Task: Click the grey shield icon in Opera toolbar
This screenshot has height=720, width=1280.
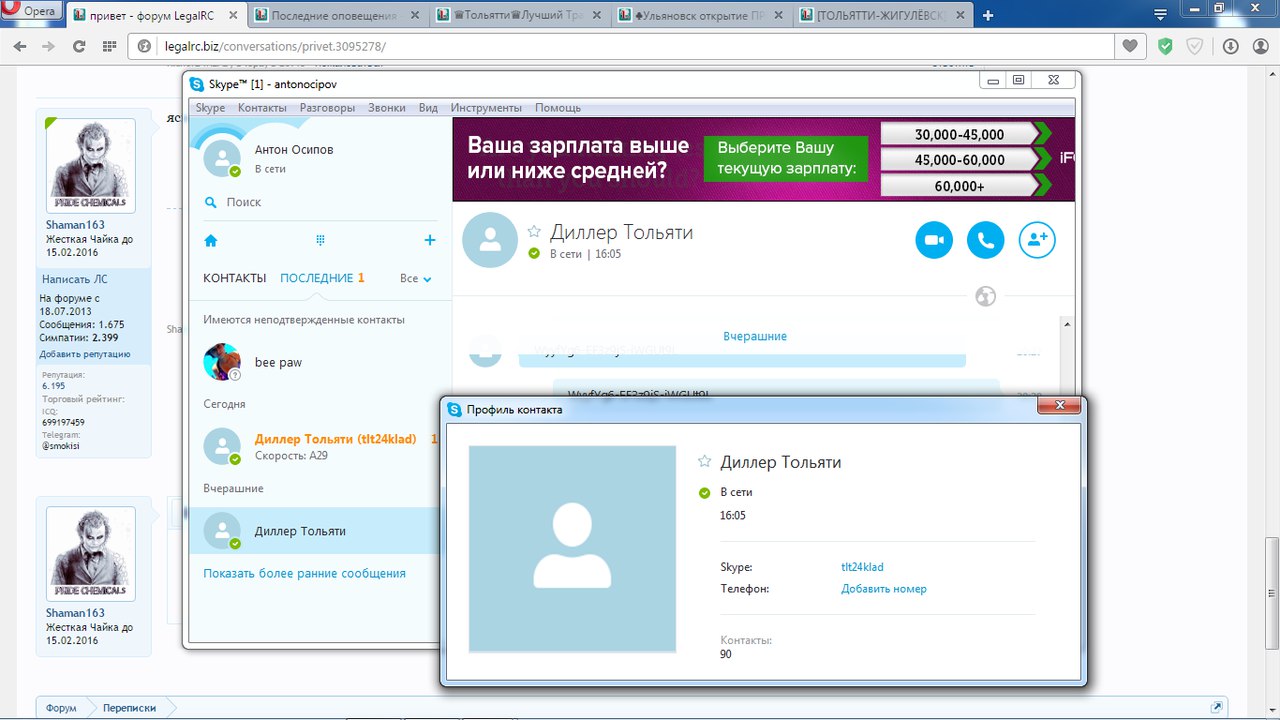Action: click(x=1195, y=46)
